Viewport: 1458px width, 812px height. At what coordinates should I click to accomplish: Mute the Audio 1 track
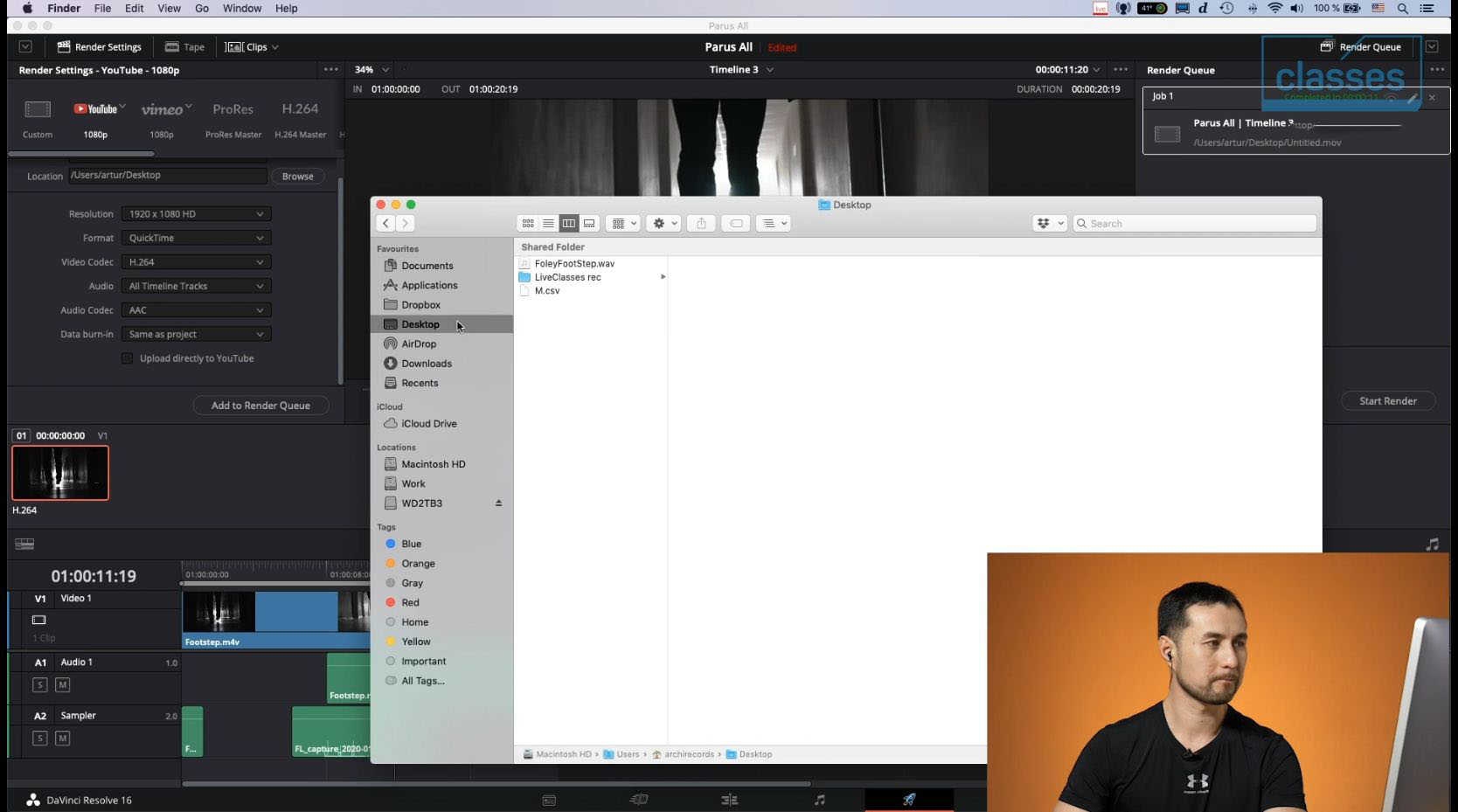click(62, 685)
